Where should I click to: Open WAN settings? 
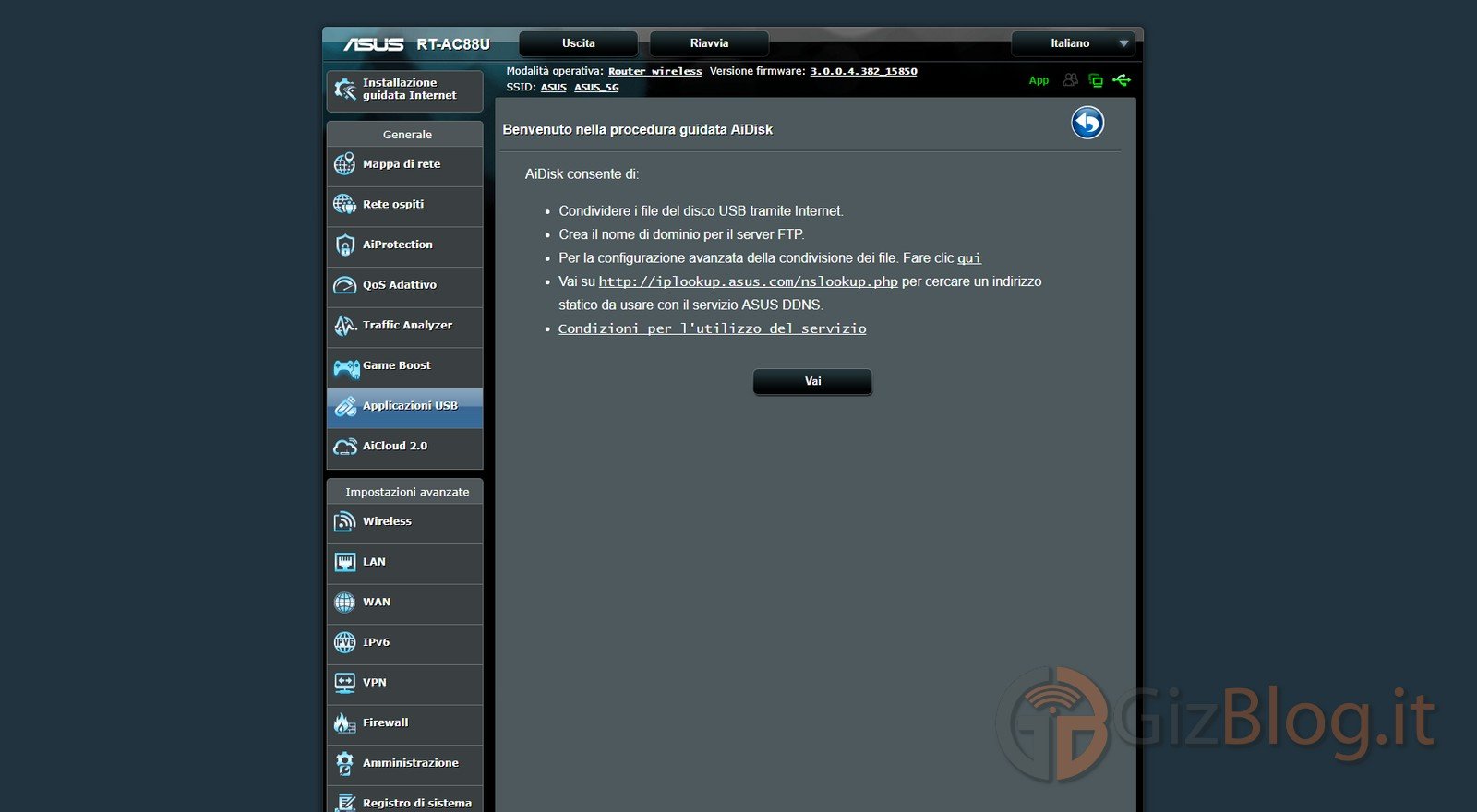404,603
